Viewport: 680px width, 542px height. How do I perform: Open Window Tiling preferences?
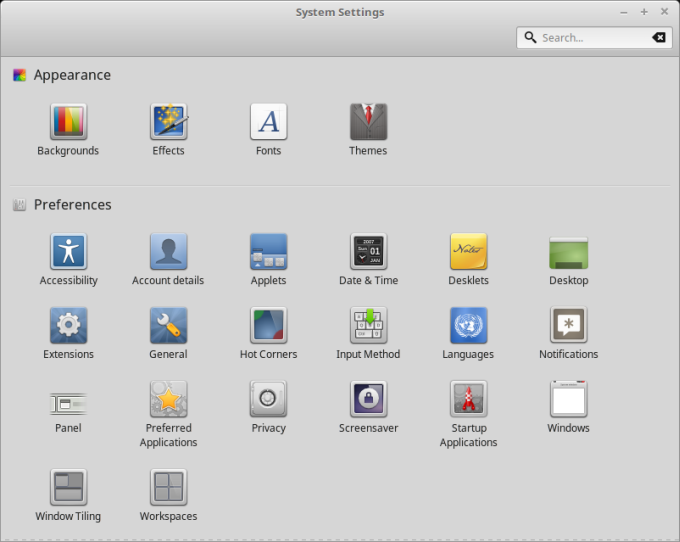coord(68,488)
